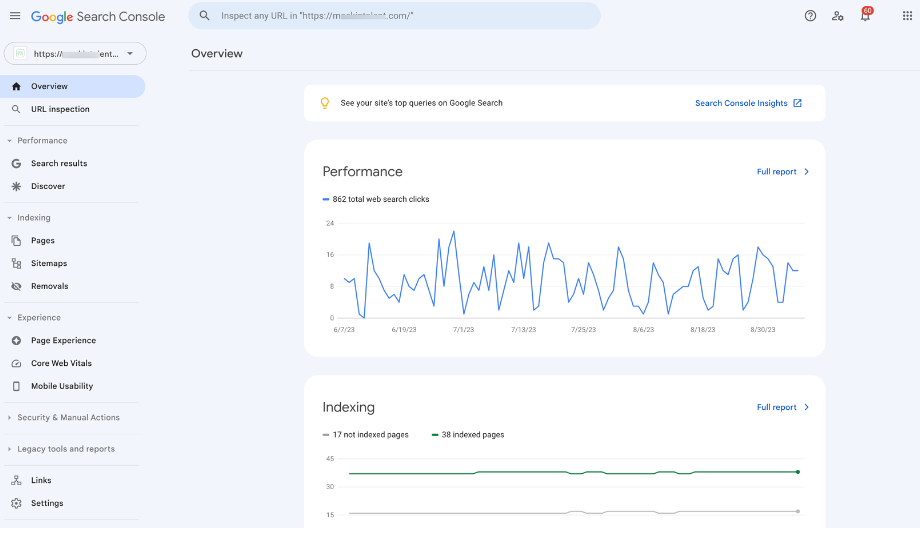Screen dimensions: 920x548
Task: Open Core Web Vitals report
Action: 61,363
